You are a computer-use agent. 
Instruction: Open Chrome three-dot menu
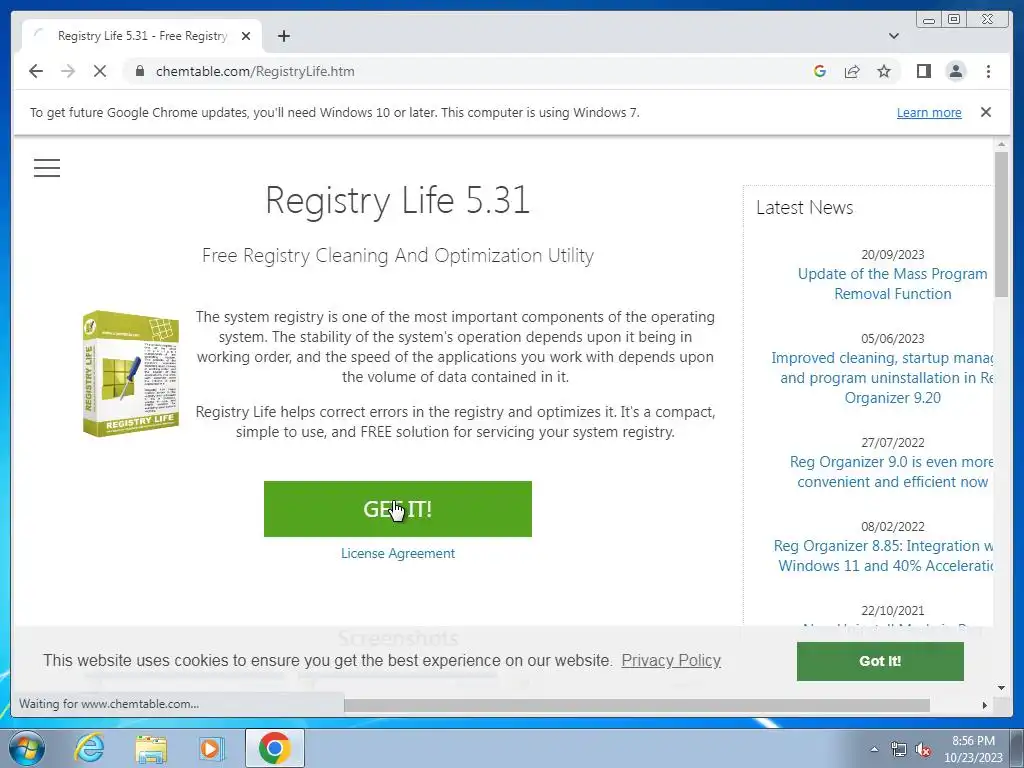pyautogui.click(x=988, y=71)
